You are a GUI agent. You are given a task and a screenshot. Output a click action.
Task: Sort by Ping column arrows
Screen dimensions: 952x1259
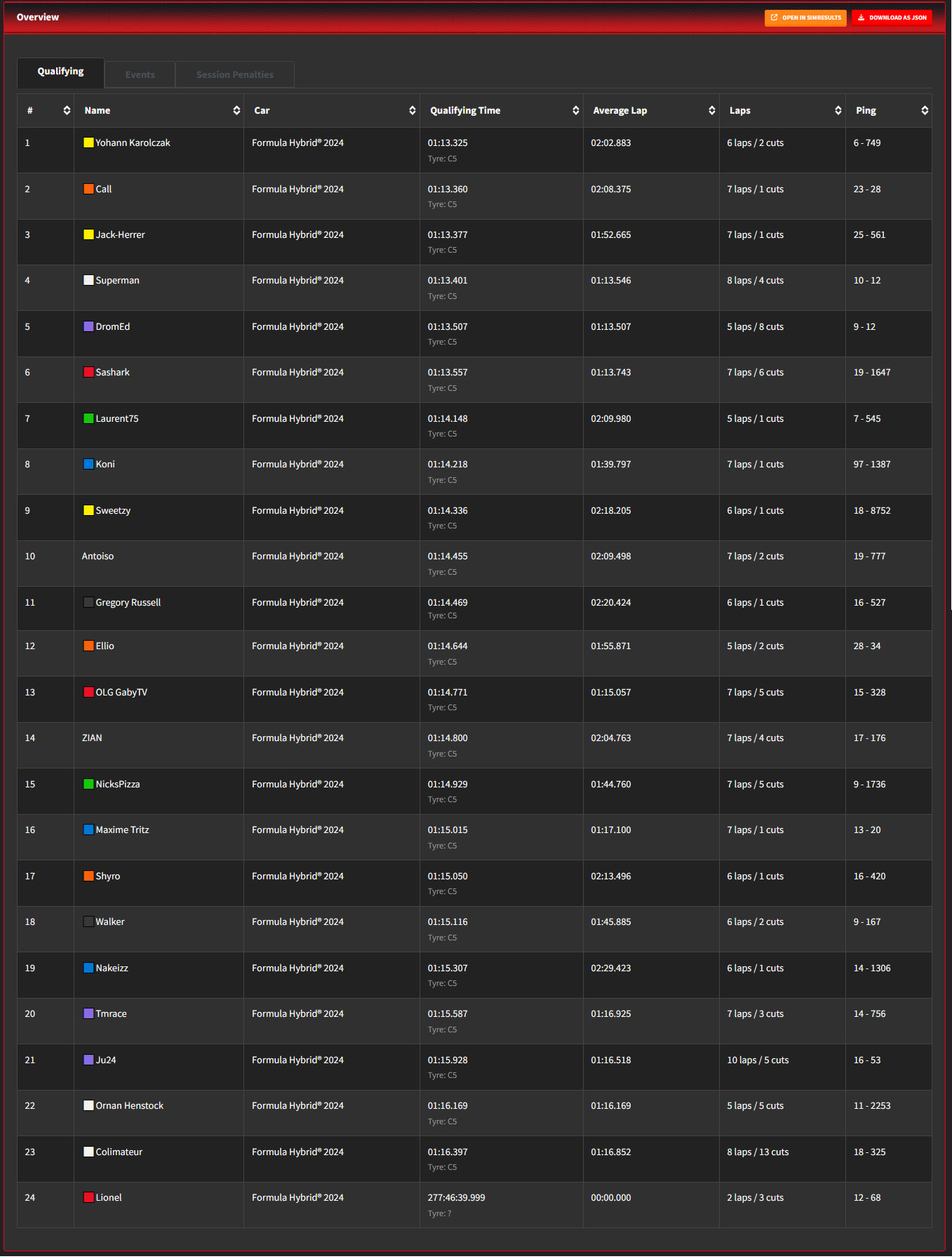(925, 110)
